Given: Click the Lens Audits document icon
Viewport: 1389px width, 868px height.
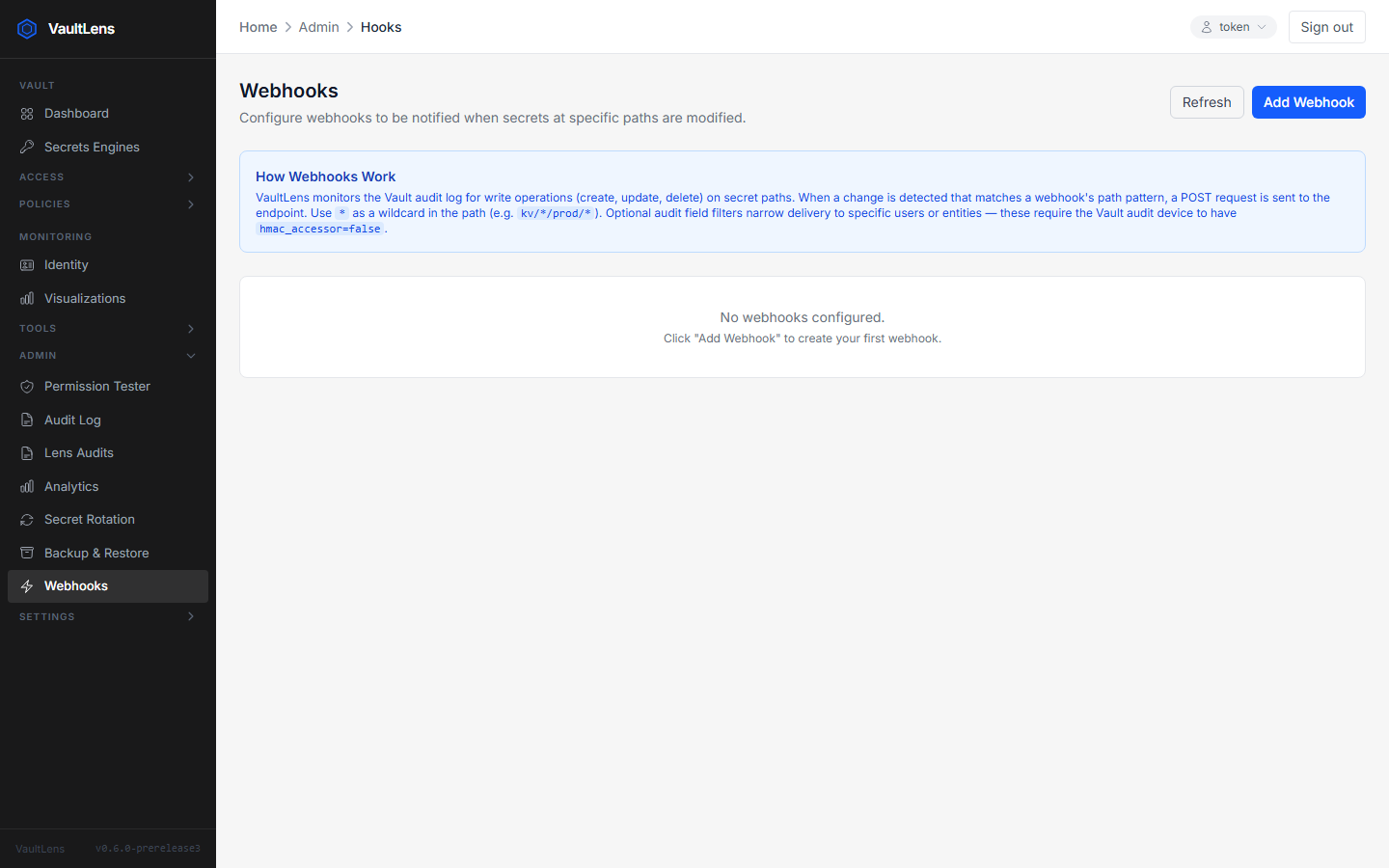Looking at the screenshot, I should [27, 453].
